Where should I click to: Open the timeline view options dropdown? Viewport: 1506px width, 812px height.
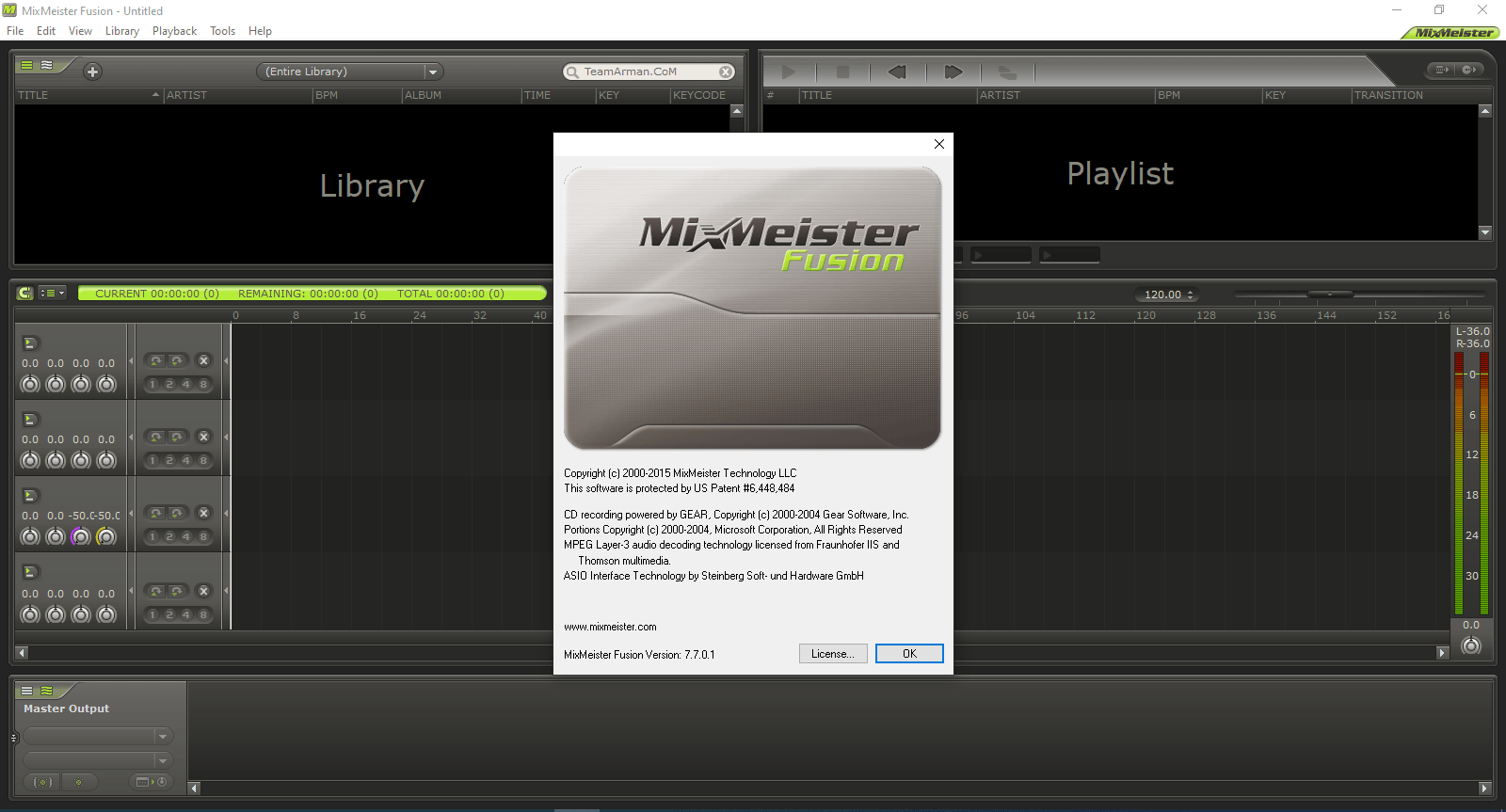pyautogui.click(x=53, y=294)
